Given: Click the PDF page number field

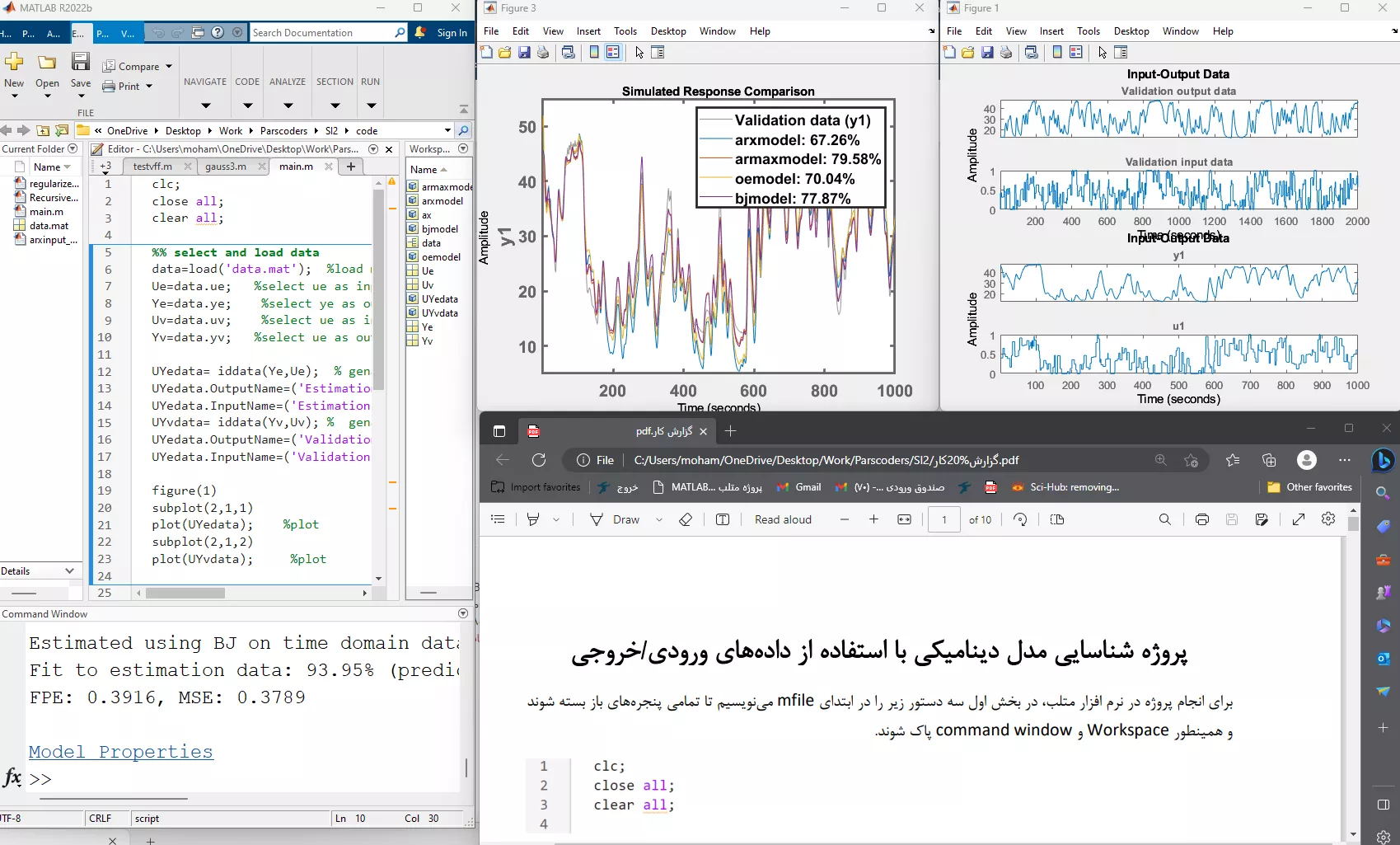Looking at the screenshot, I should coord(944,519).
